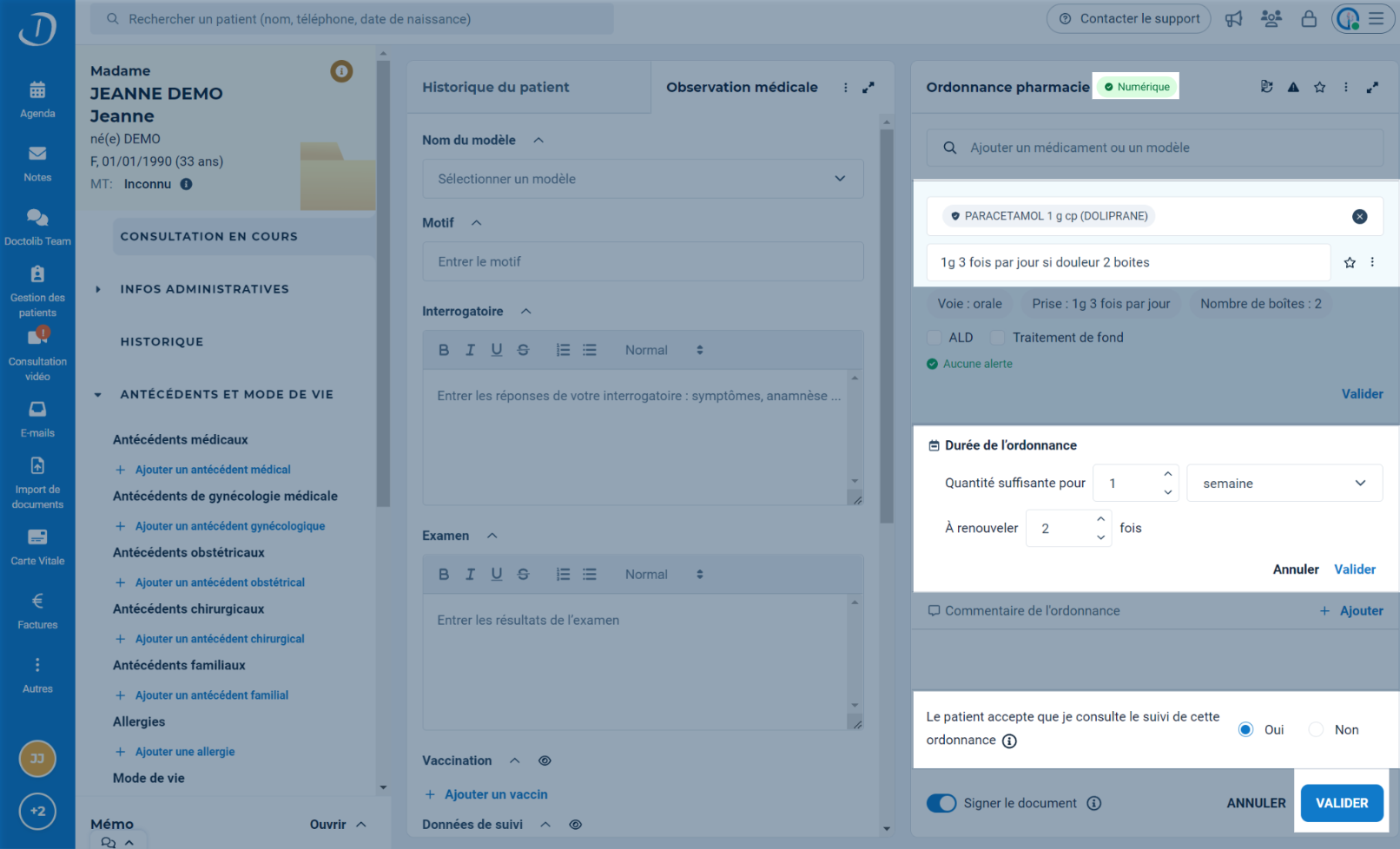This screenshot has width=1400, height=849.
Task: Open the Sélectionner un modèle dropdown
Action: [x=643, y=179]
